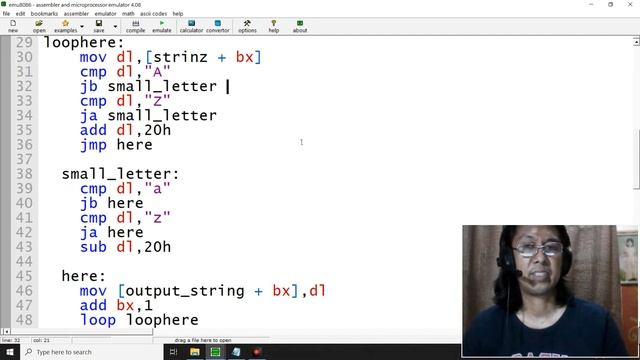Open the edit menu

[20, 13]
